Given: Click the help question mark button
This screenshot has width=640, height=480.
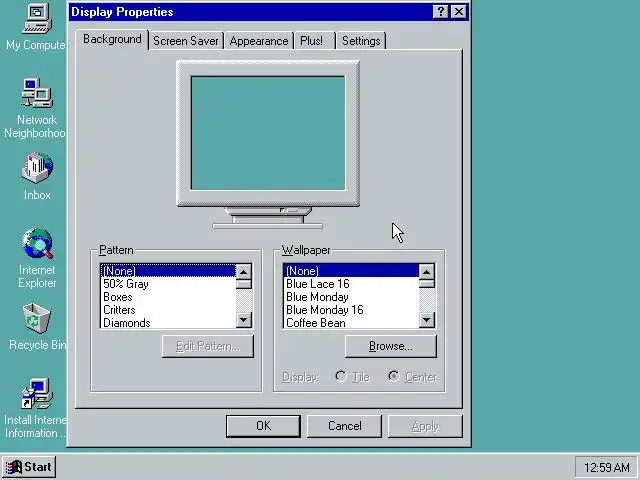Looking at the screenshot, I should tap(440, 12).
